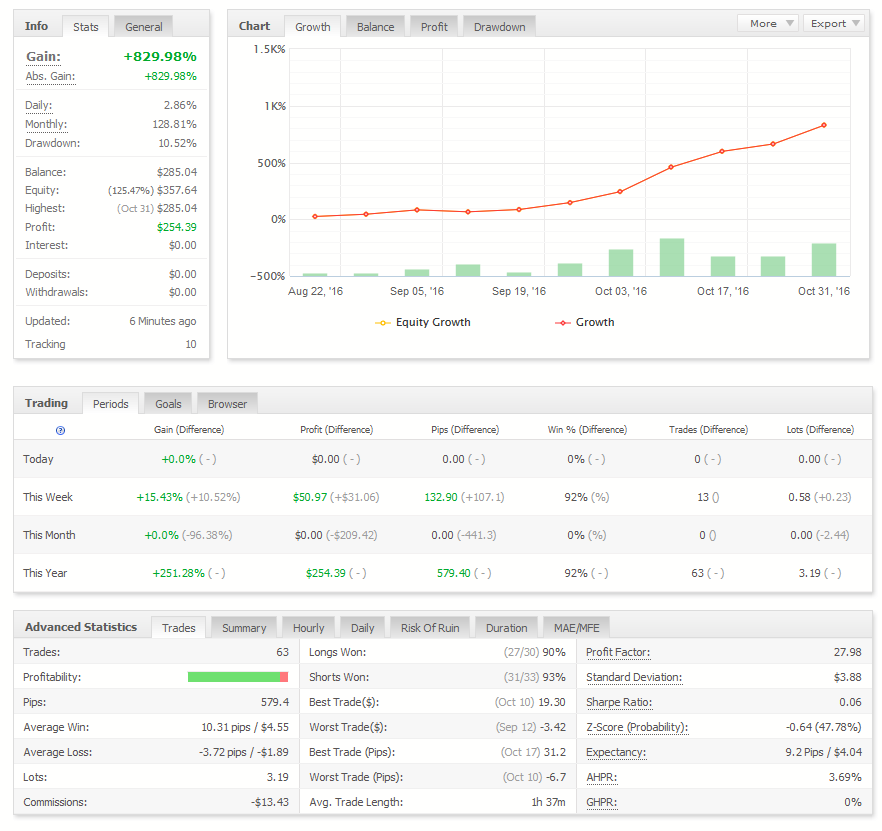This screenshot has width=882, height=831.
Task: Open the Risk Of Ruin tab
Action: tap(430, 627)
